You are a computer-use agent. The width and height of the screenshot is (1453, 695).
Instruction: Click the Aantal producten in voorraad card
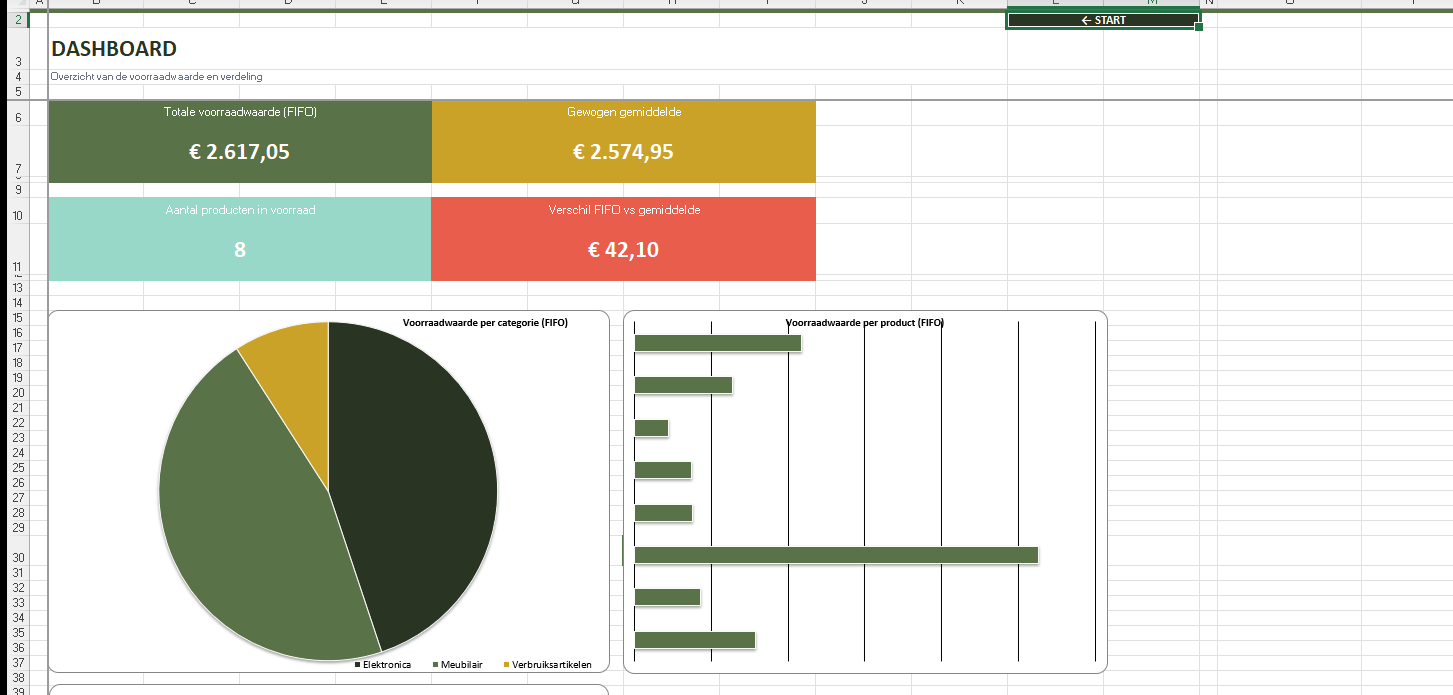[x=240, y=239]
